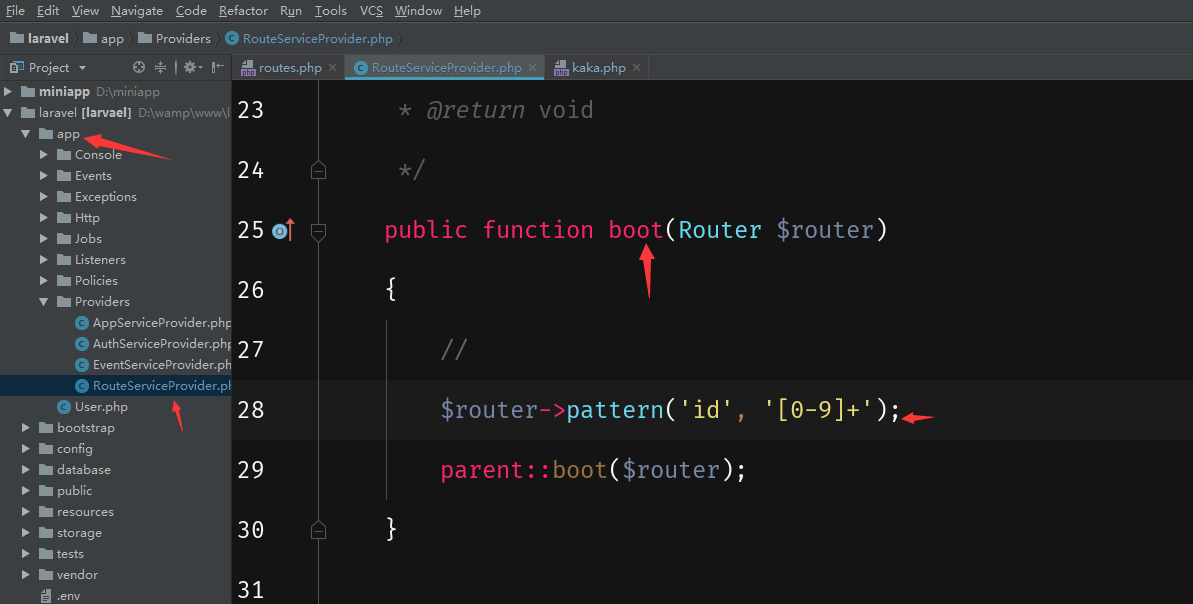
Task: Open the Navigate menu
Action: pos(137,11)
